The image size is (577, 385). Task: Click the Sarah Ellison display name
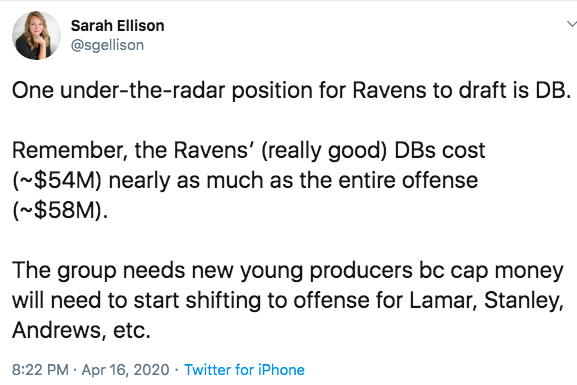click(117, 26)
